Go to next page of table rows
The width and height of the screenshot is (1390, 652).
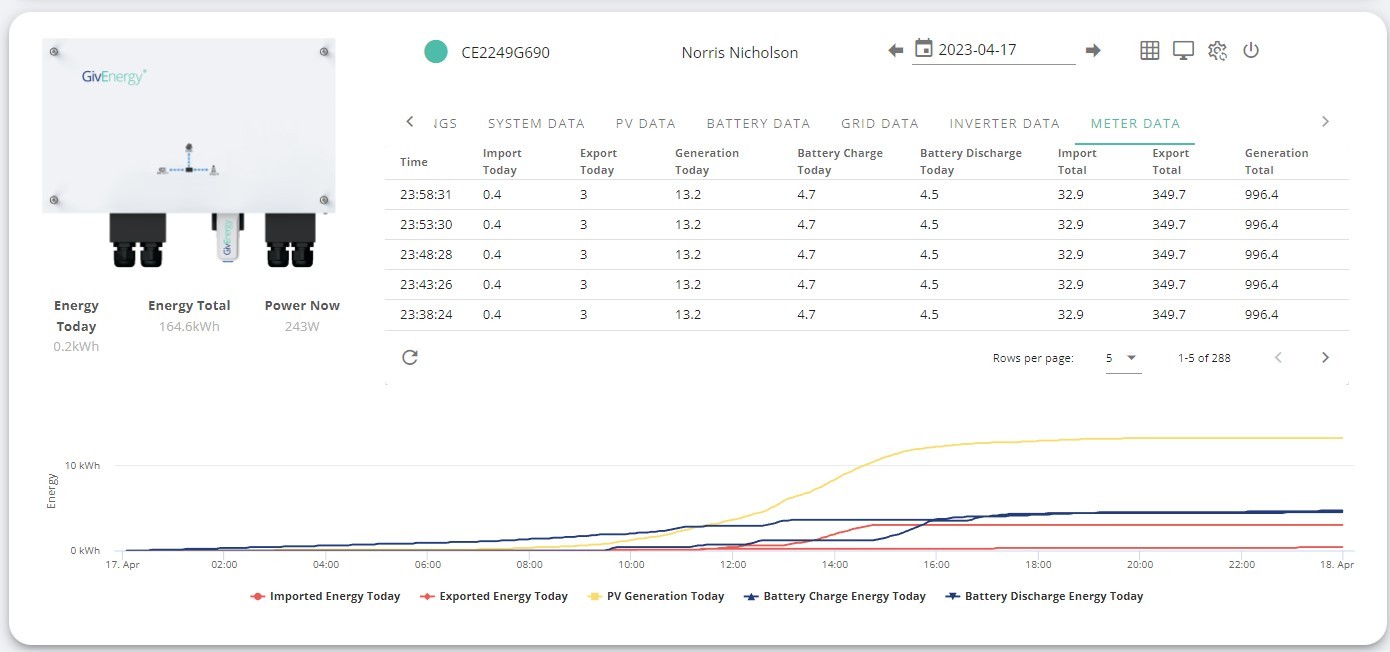click(x=1325, y=357)
